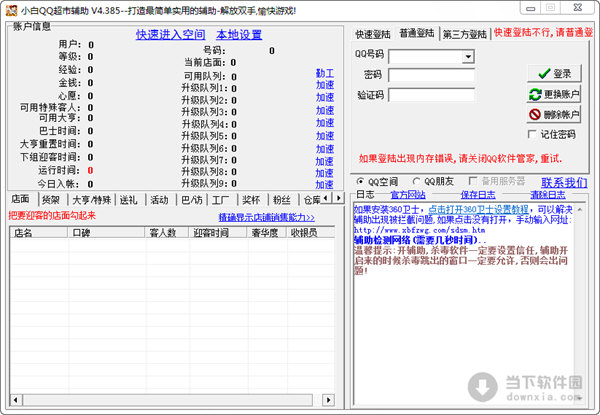The width and height of the screenshot is (600, 415).
Task: Click 收银员 column header
Action: 311,232
